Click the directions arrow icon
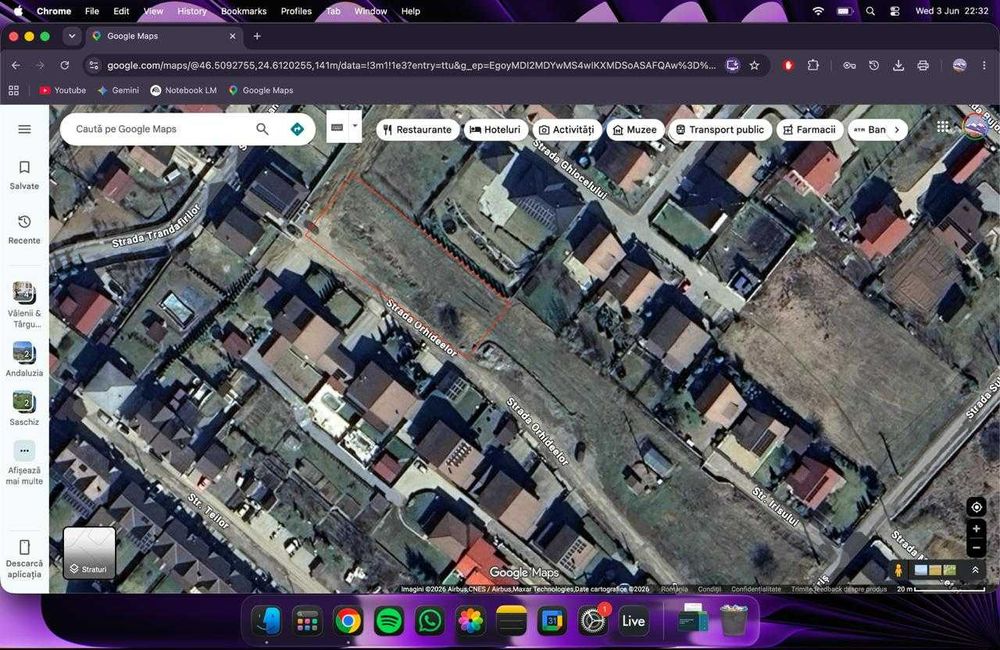The width and height of the screenshot is (1000, 650). 297,129
